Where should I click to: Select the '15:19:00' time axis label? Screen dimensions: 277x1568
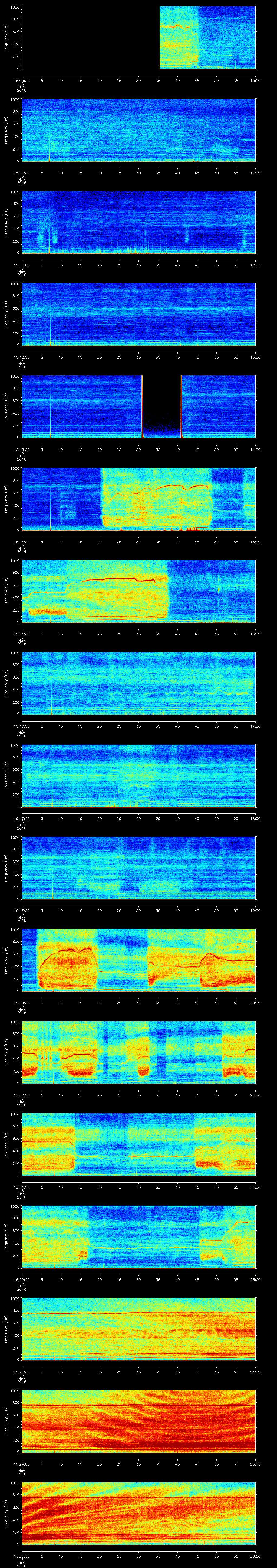pyautogui.click(x=21, y=1003)
